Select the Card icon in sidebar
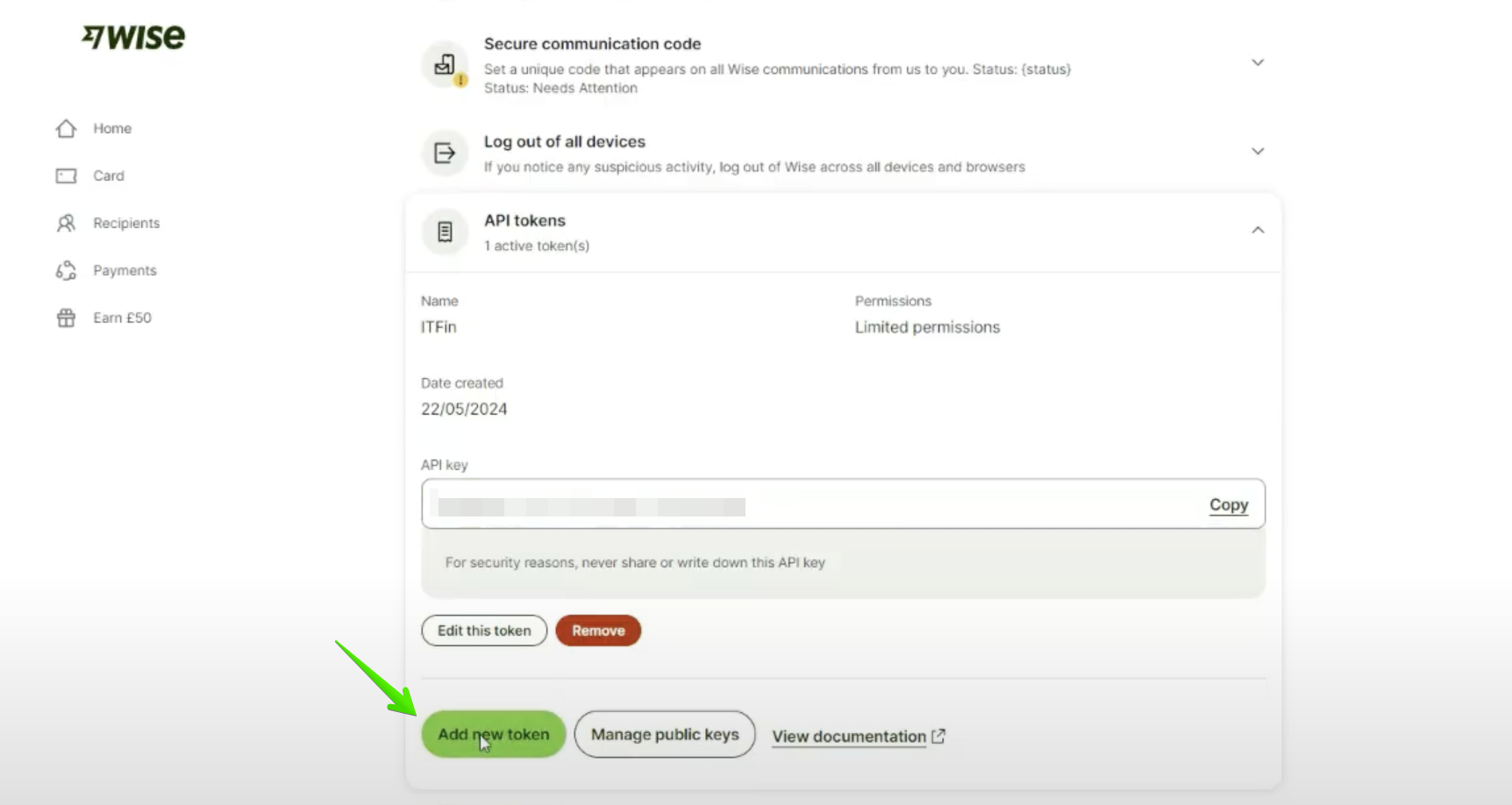Image resolution: width=1512 pixels, height=805 pixels. 66,176
